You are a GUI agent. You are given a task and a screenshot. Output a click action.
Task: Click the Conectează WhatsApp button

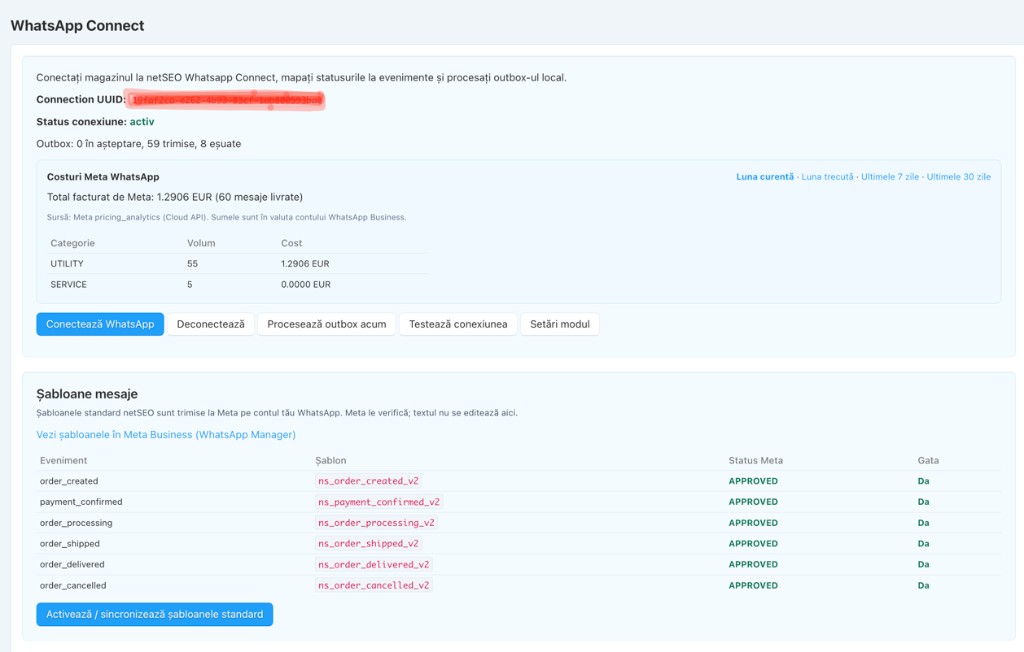pos(100,324)
